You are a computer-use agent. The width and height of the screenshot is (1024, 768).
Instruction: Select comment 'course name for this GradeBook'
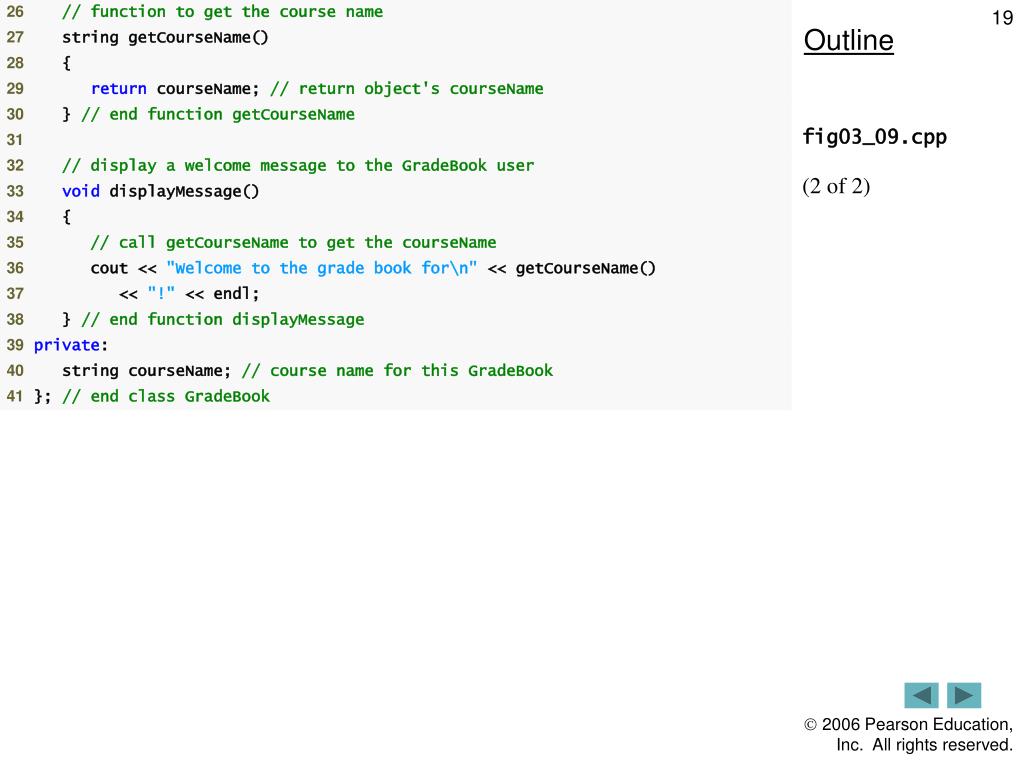coord(397,371)
